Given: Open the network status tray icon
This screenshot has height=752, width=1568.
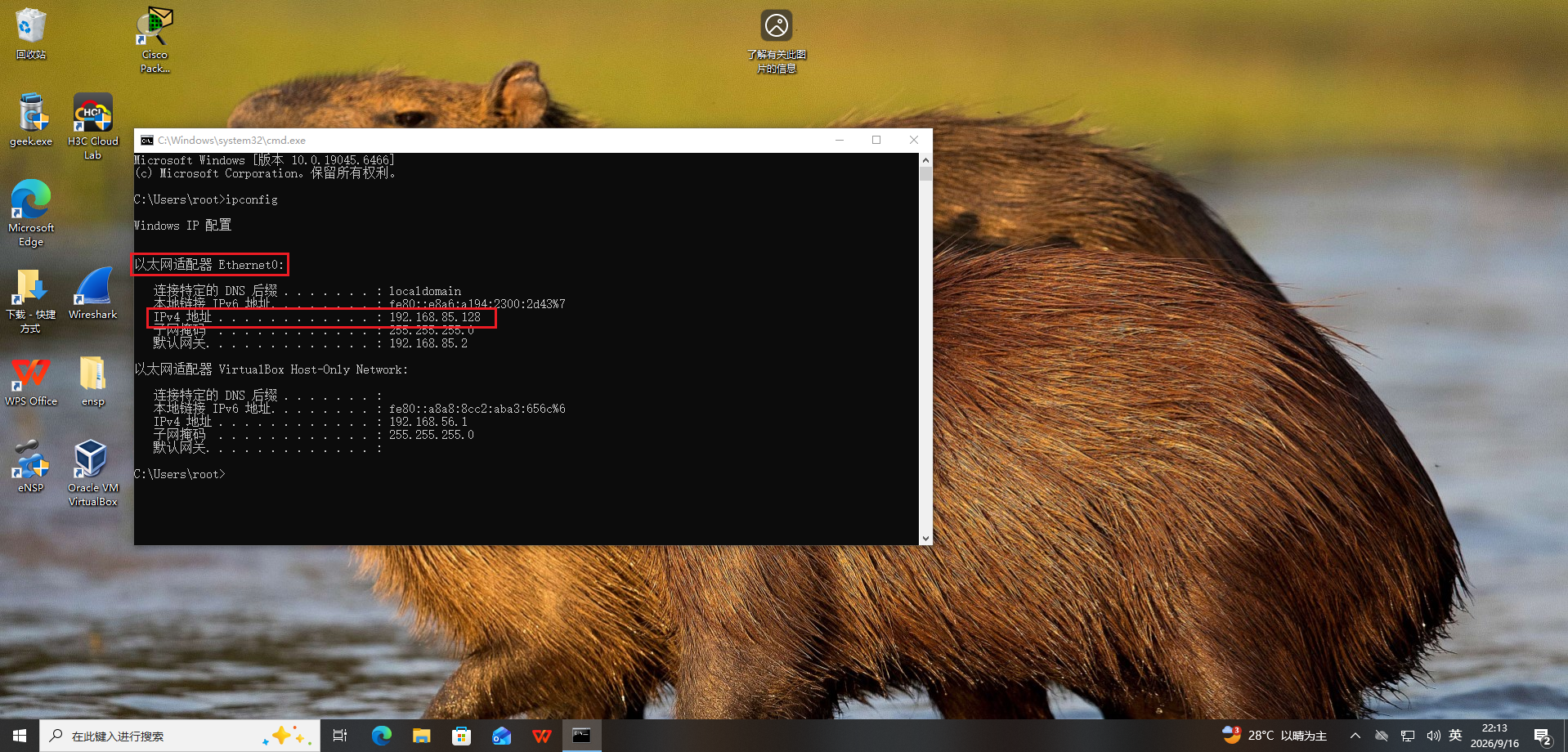Looking at the screenshot, I should [x=1407, y=736].
